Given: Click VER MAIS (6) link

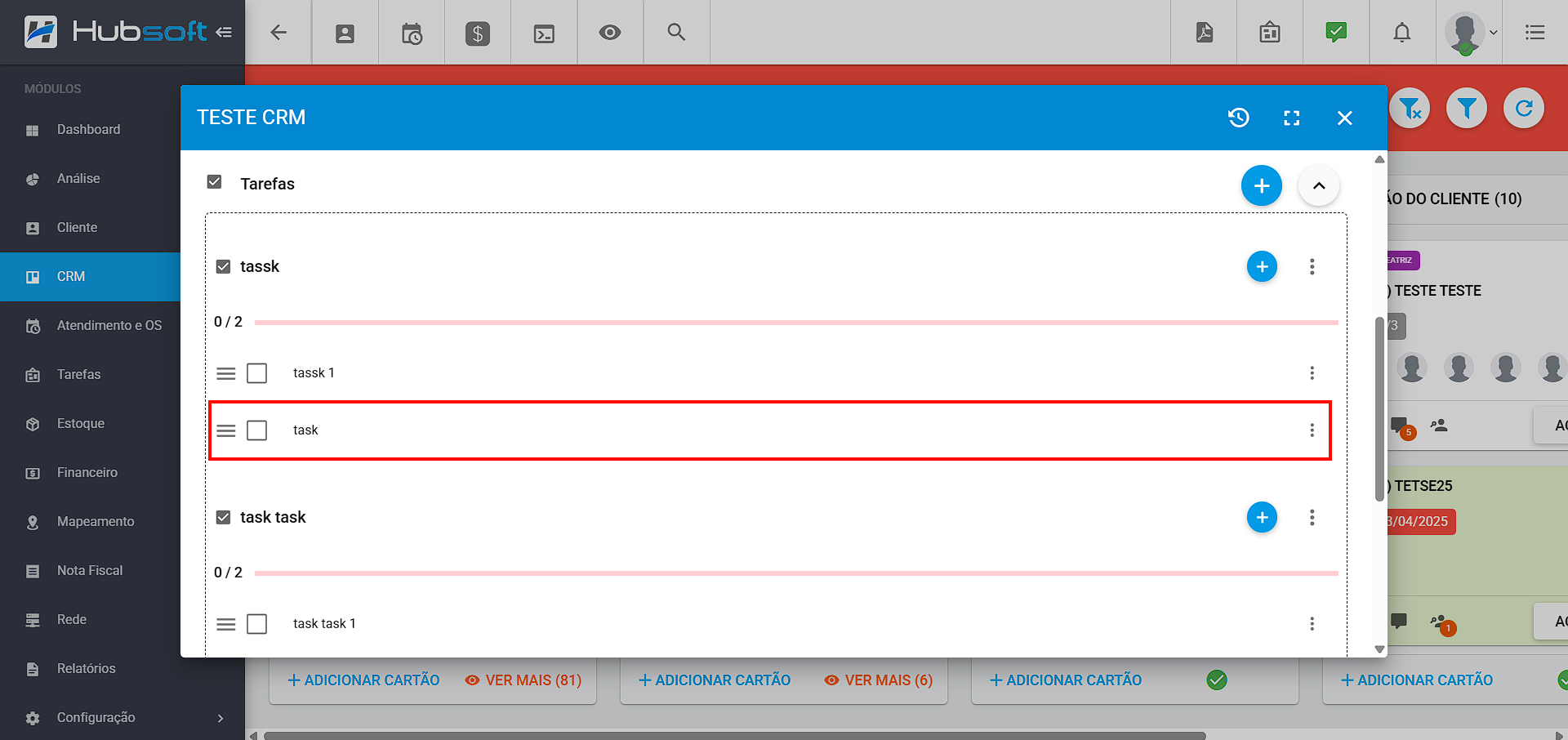Looking at the screenshot, I should [x=879, y=680].
